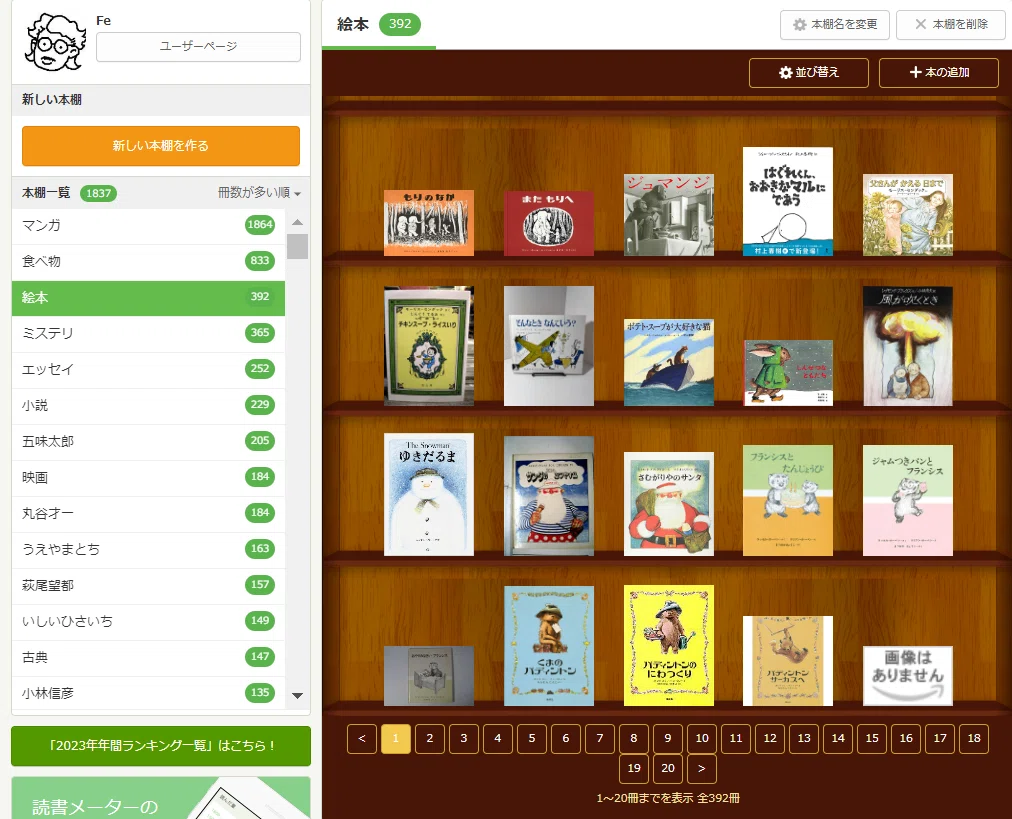Viewport: 1012px width, 819px height.
Task: Open the パディントンのにわつくり book cover
Action: [669, 645]
